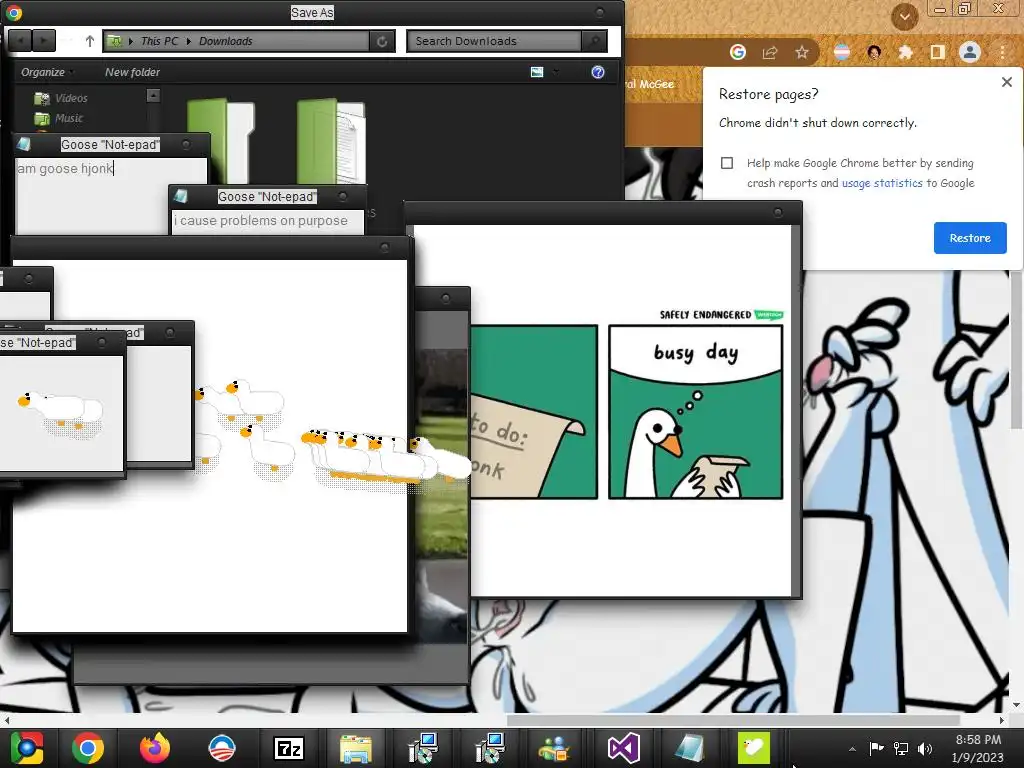1024x768 pixels.
Task: Open File Explorer from taskbar
Action: click(x=356, y=749)
